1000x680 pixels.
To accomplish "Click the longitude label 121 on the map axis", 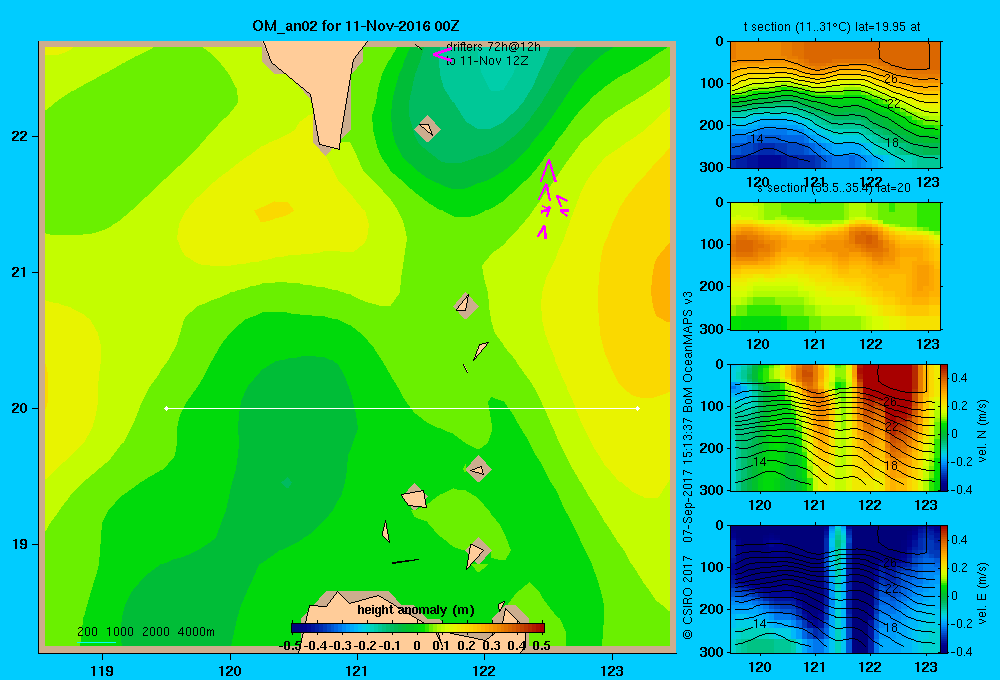I will (x=357, y=670).
